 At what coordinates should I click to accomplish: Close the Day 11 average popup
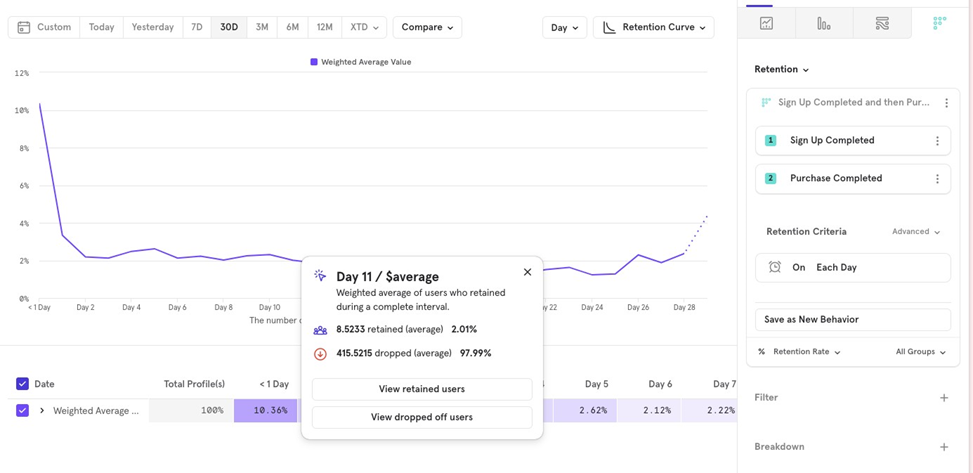coord(527,272)
